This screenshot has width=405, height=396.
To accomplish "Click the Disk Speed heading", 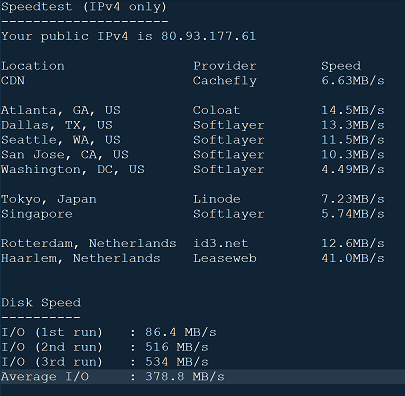I will [x=41, y=303].
